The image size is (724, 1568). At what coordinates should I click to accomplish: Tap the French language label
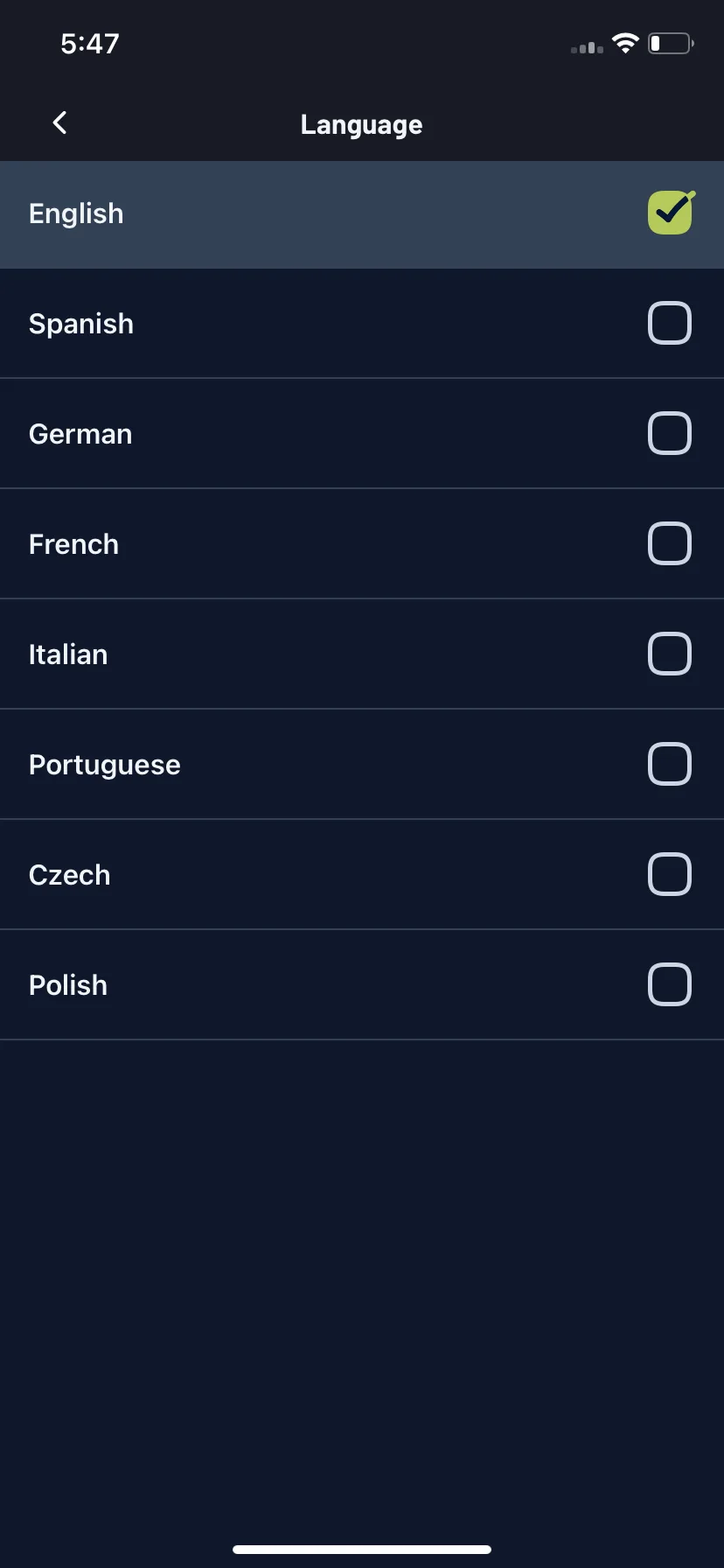pos(73,544)
